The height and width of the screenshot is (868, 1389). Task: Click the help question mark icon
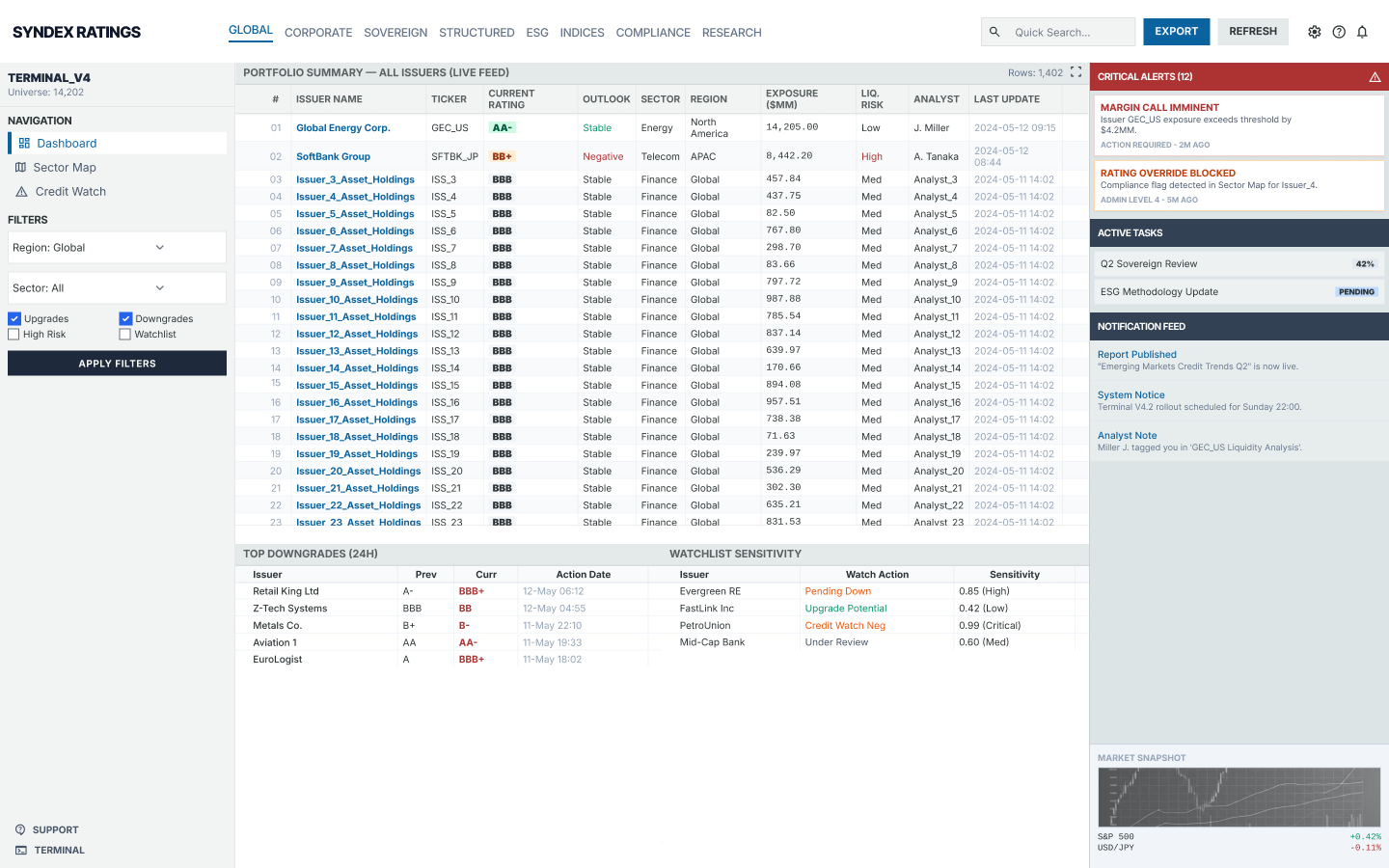pos(1339,32)
